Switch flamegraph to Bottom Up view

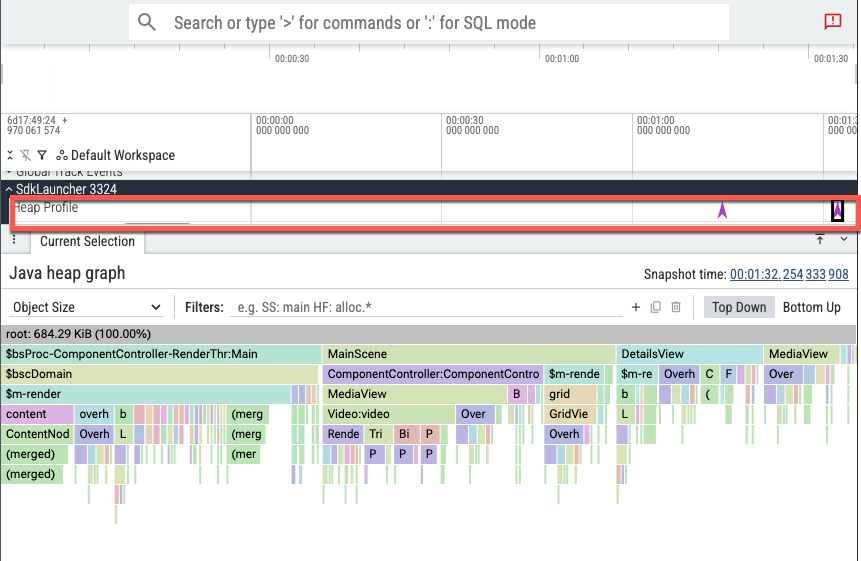811,307
